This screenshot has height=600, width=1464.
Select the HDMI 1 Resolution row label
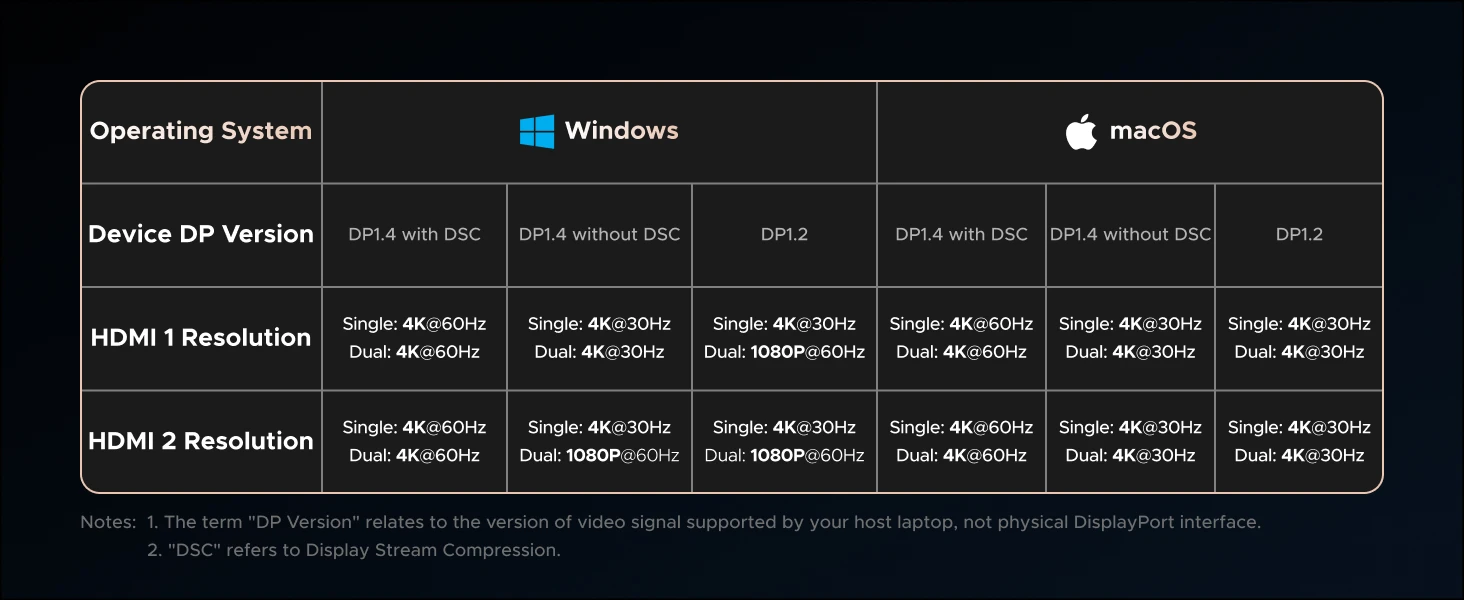tap(201, 338)
